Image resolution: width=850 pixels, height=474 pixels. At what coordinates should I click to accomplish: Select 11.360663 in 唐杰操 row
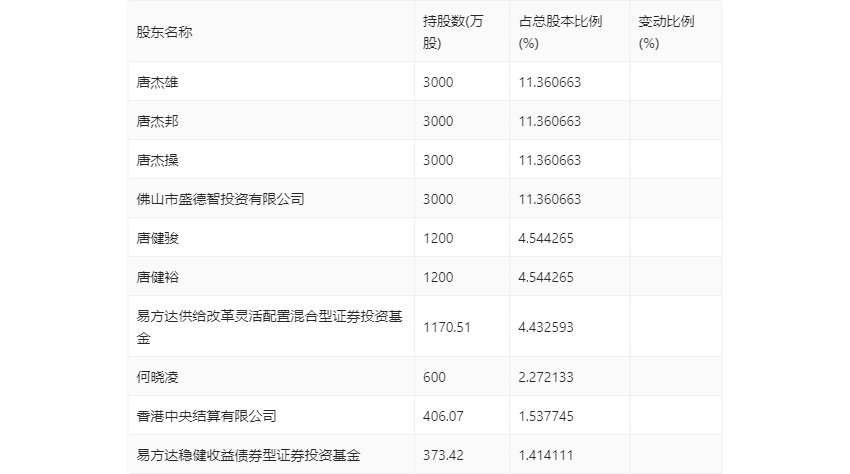tap(550, 160)
